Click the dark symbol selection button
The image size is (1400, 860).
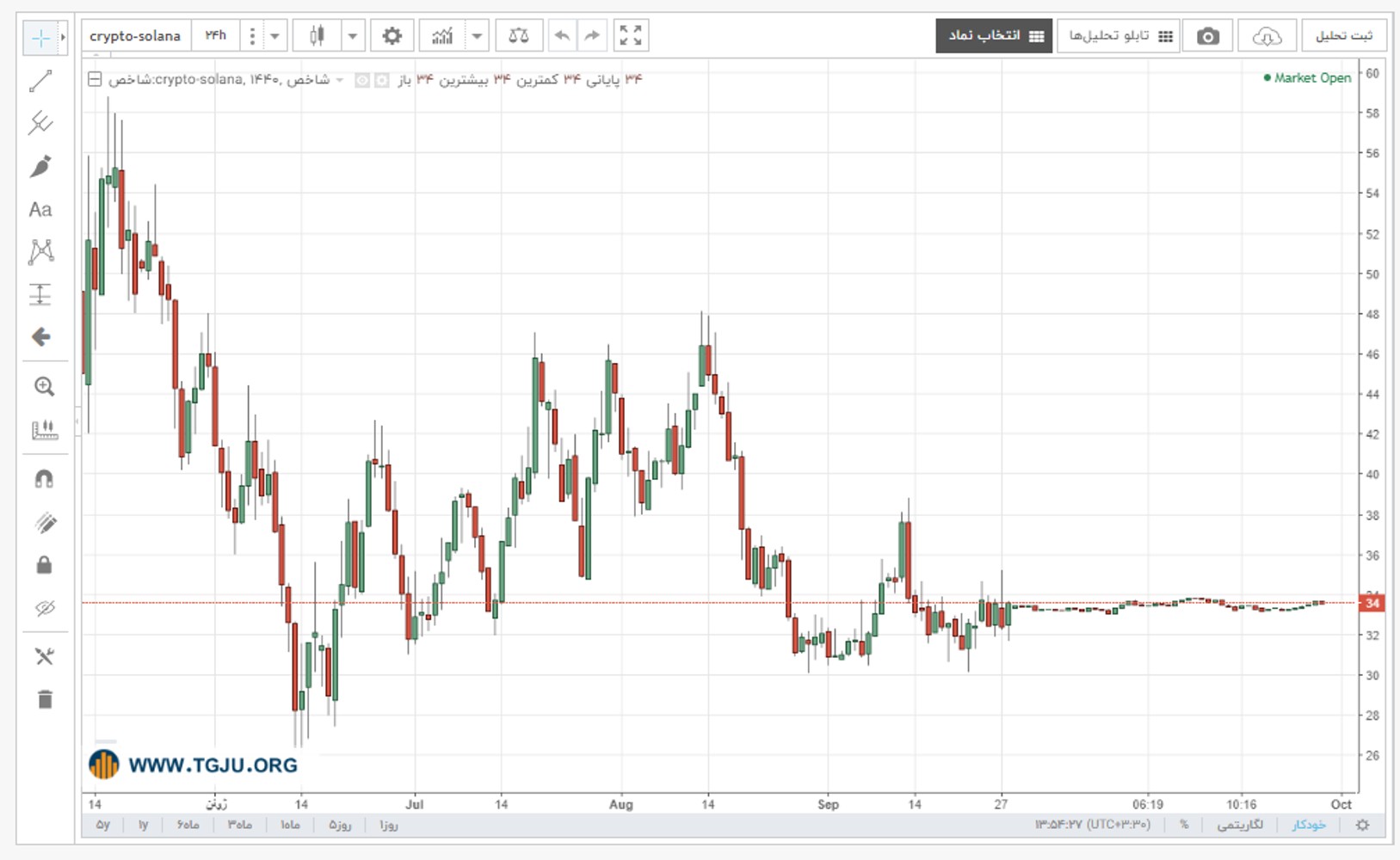(x=994, y=36)
